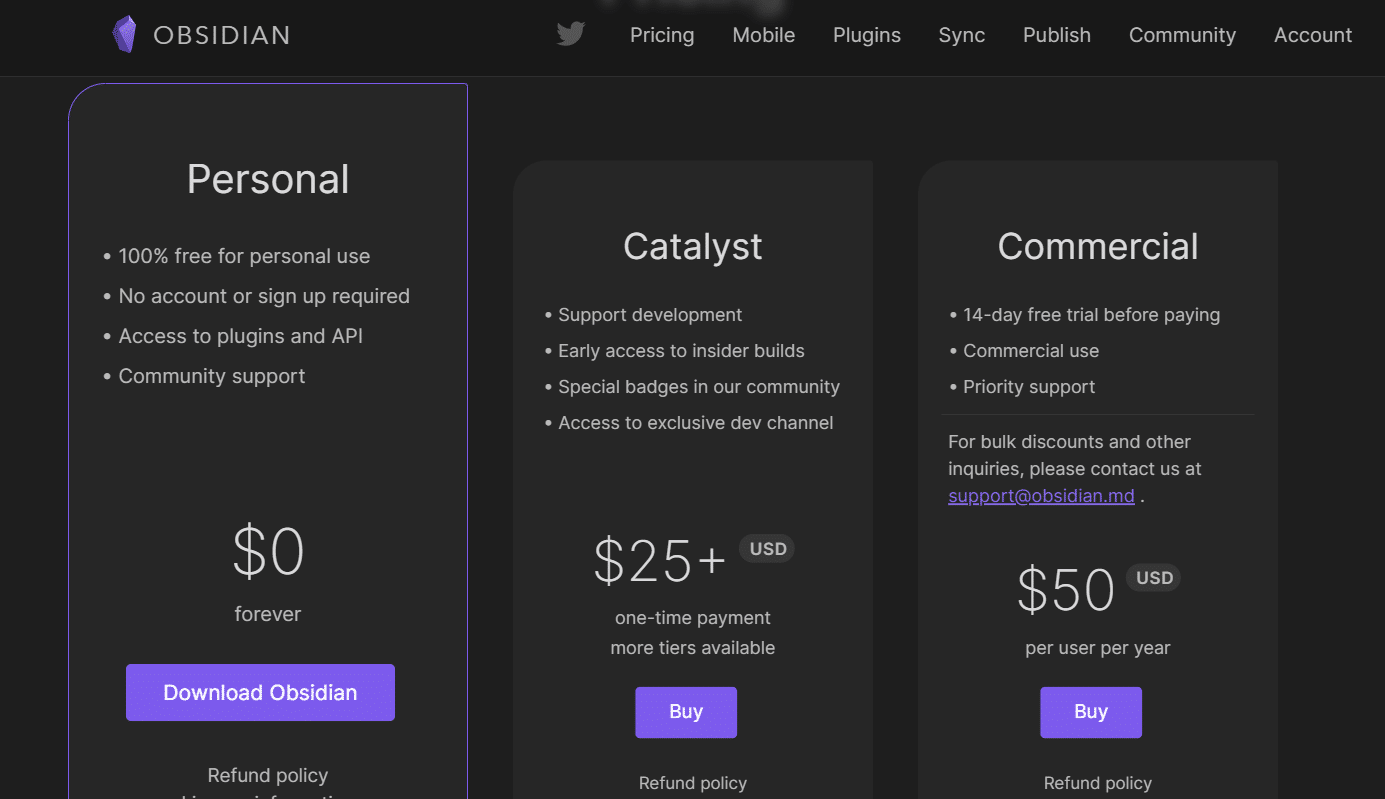The width and height of the screenshot is (1385, 799).
Task: Go to the Mobile nav item
Action: click(764, 35)
